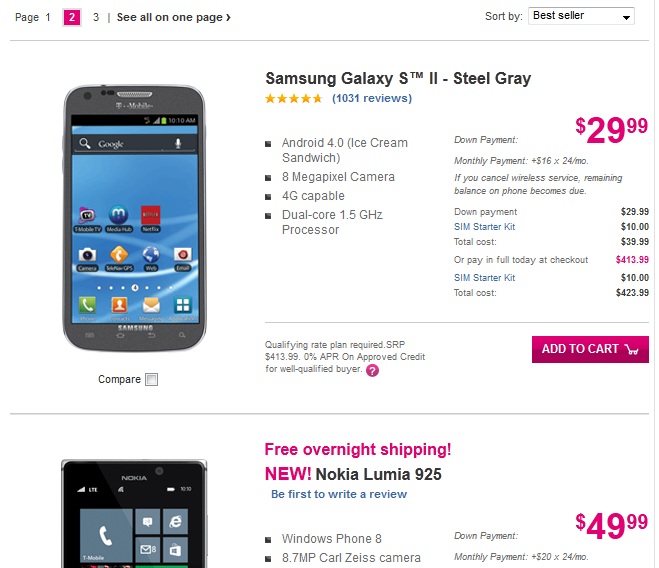
Task: Click second SIM Starter Kit link below checkout
Action: 484,277
